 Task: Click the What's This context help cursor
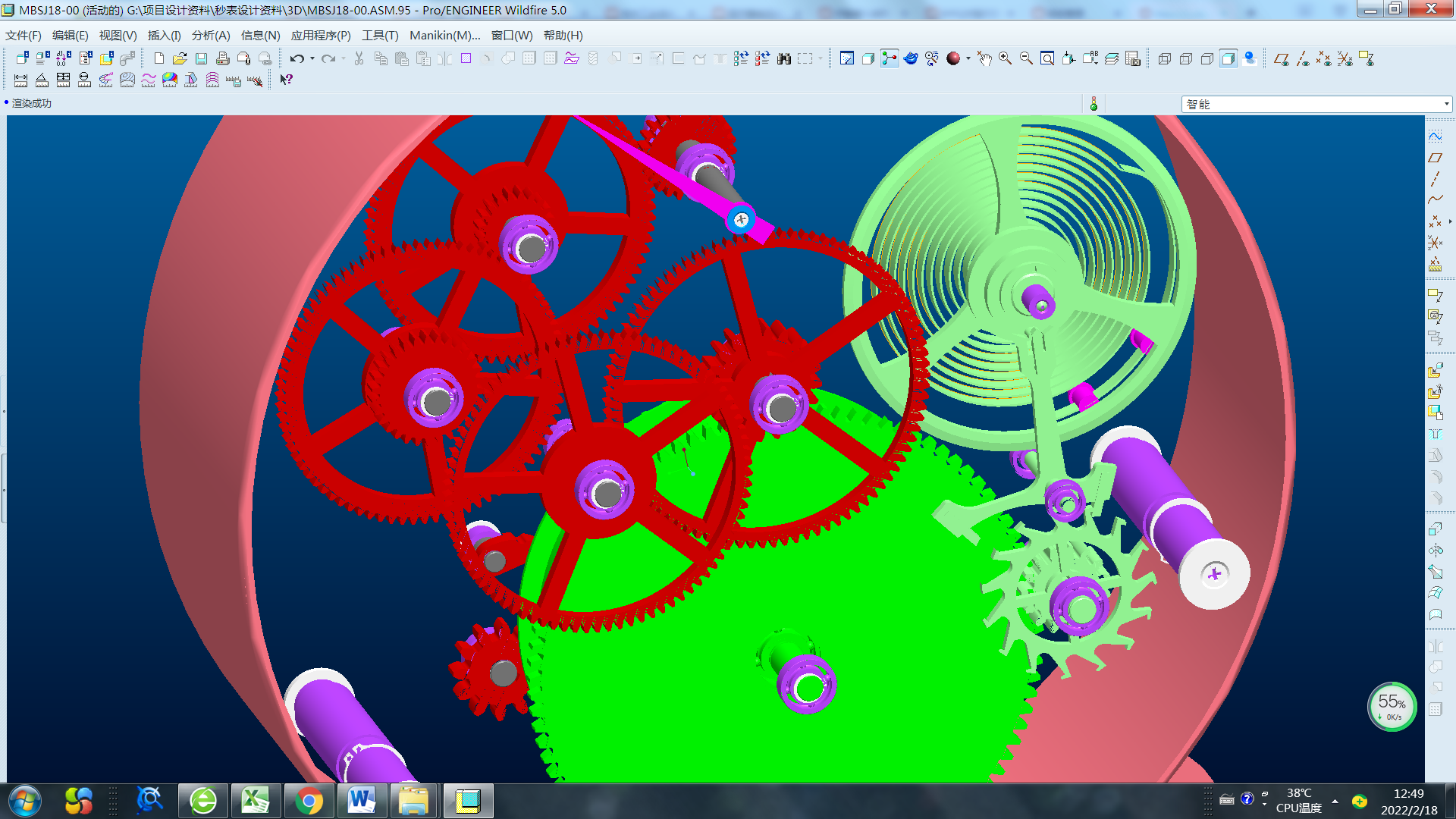click(x=286, y=80)
